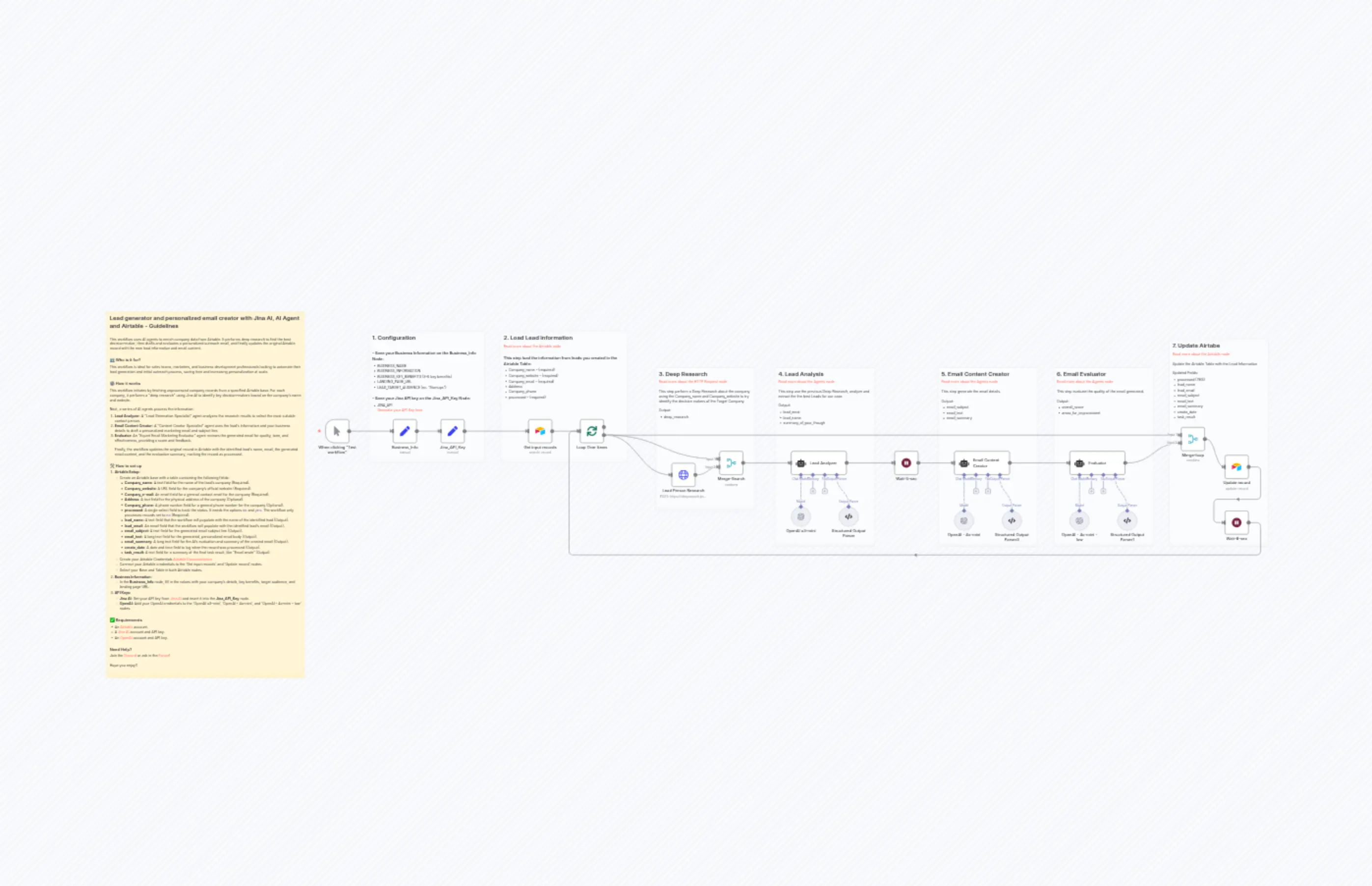Open the "Get input records" Airtable node
Viewport: 1372px width, 886px height.
click(540, 430)
